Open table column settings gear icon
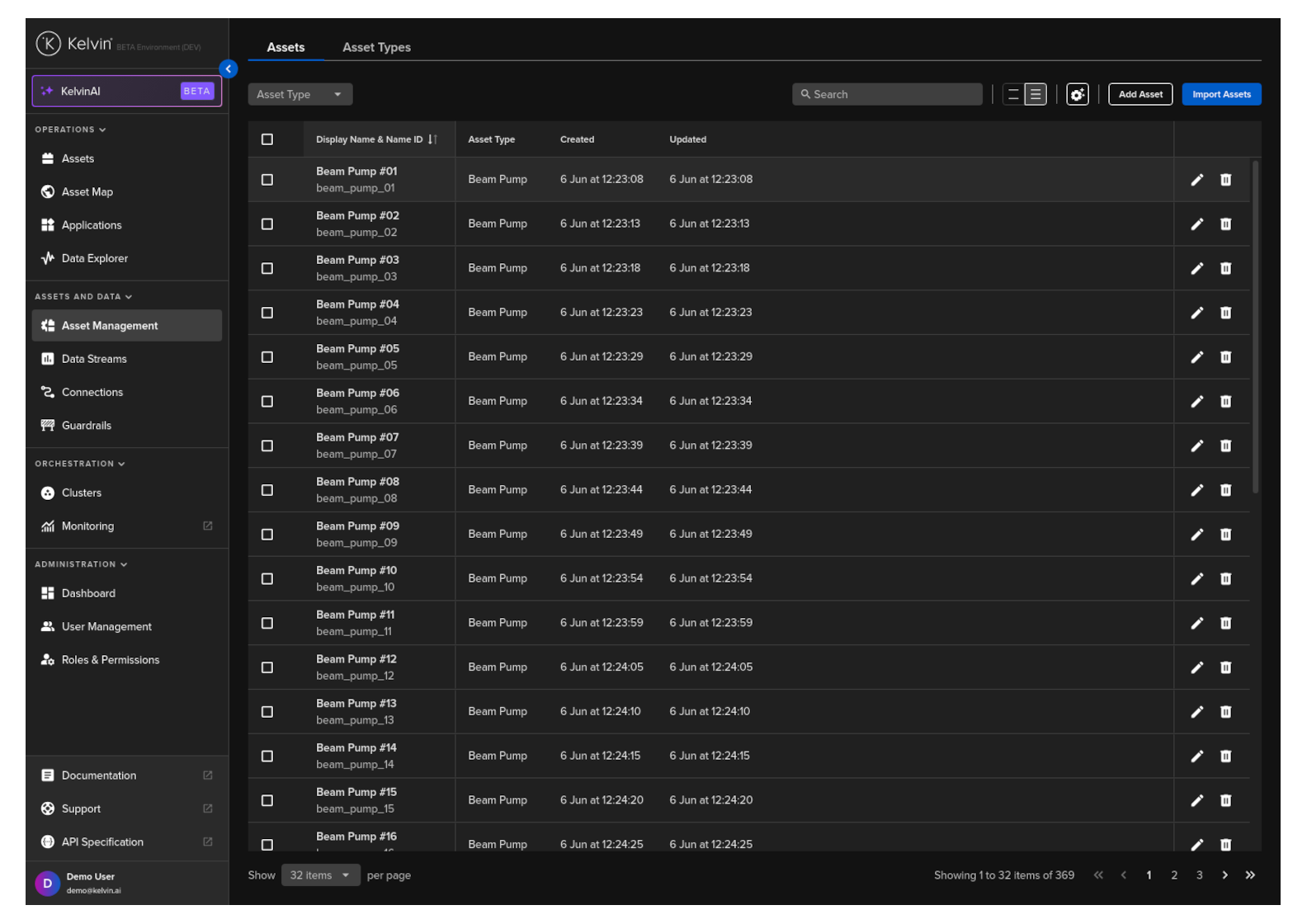 click(x=1077, y=95)
